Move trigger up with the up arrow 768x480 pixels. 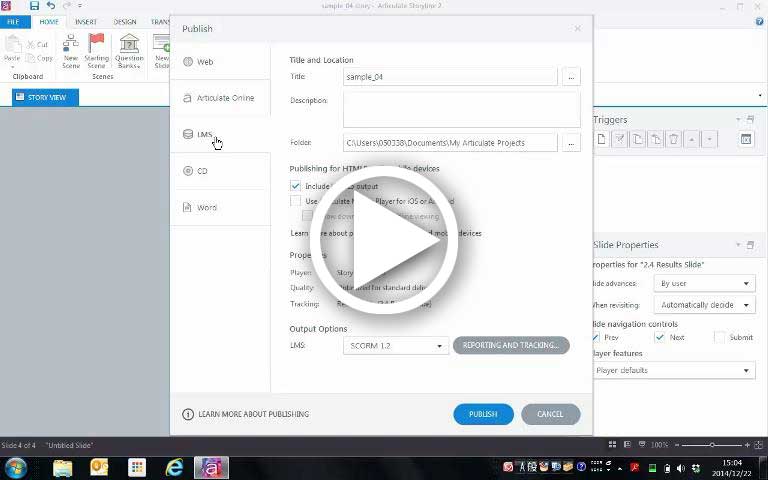click(692, 140)
